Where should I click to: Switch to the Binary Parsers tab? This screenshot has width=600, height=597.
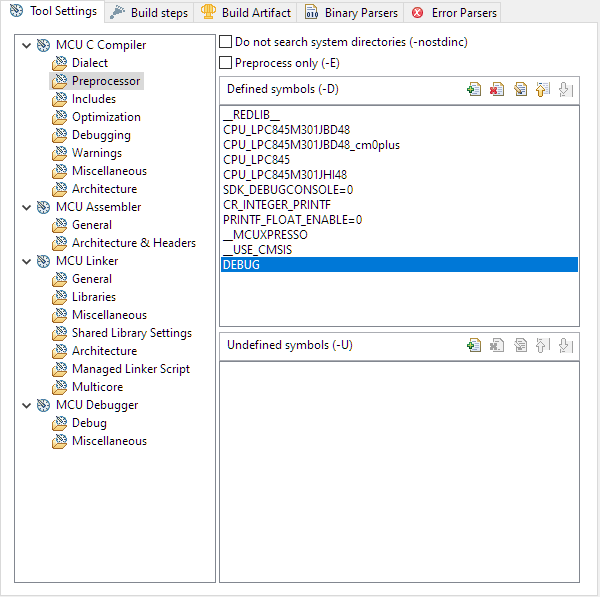350,13
